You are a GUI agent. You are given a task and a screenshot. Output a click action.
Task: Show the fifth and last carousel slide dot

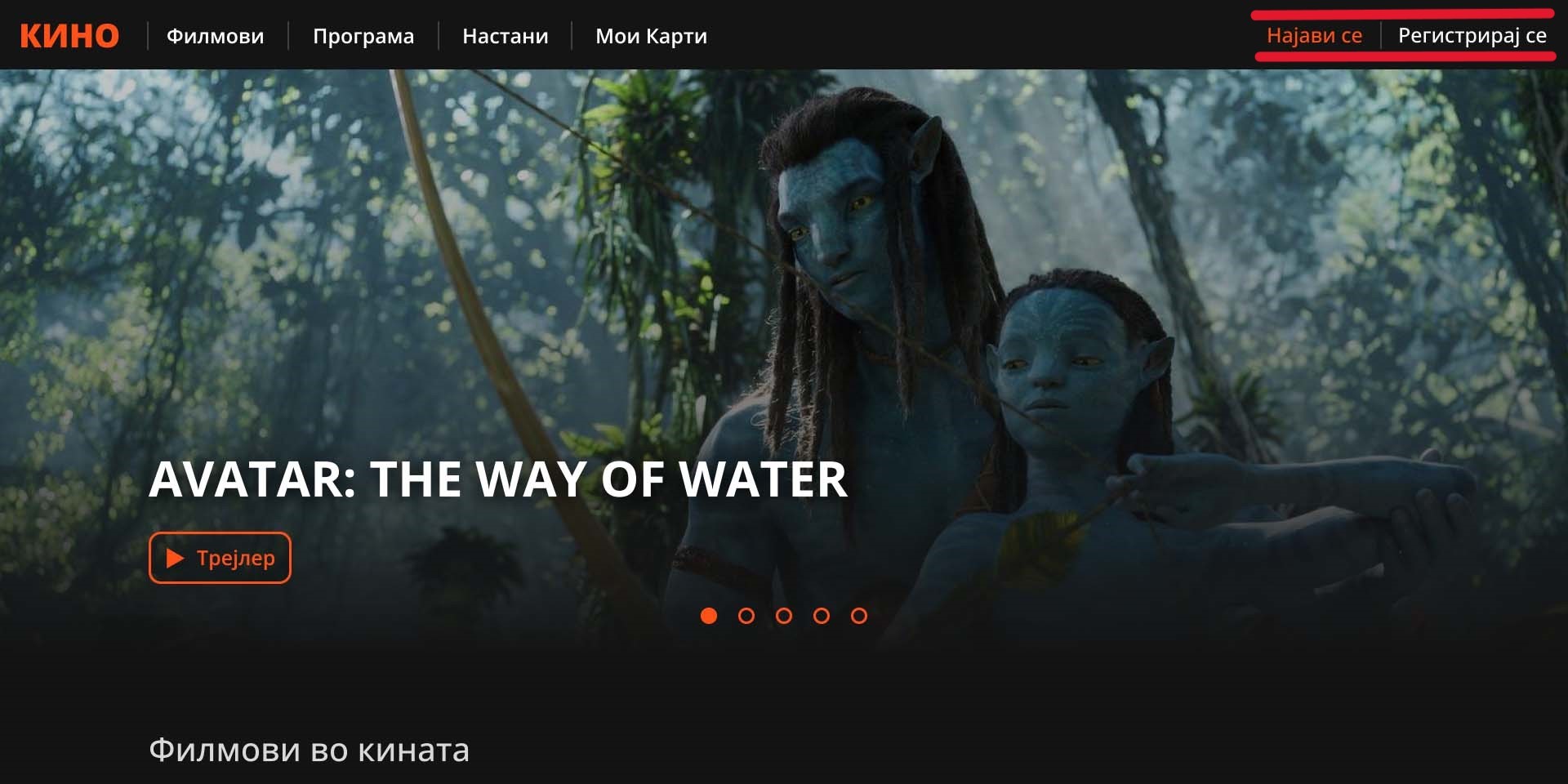(859, 616)
